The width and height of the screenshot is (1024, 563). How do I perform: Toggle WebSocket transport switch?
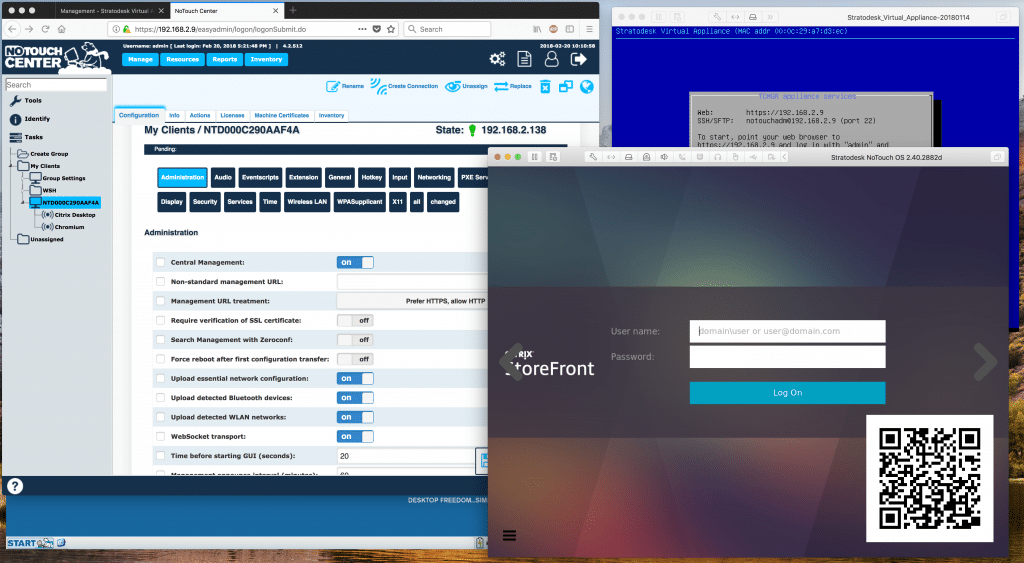coord(355,436)
